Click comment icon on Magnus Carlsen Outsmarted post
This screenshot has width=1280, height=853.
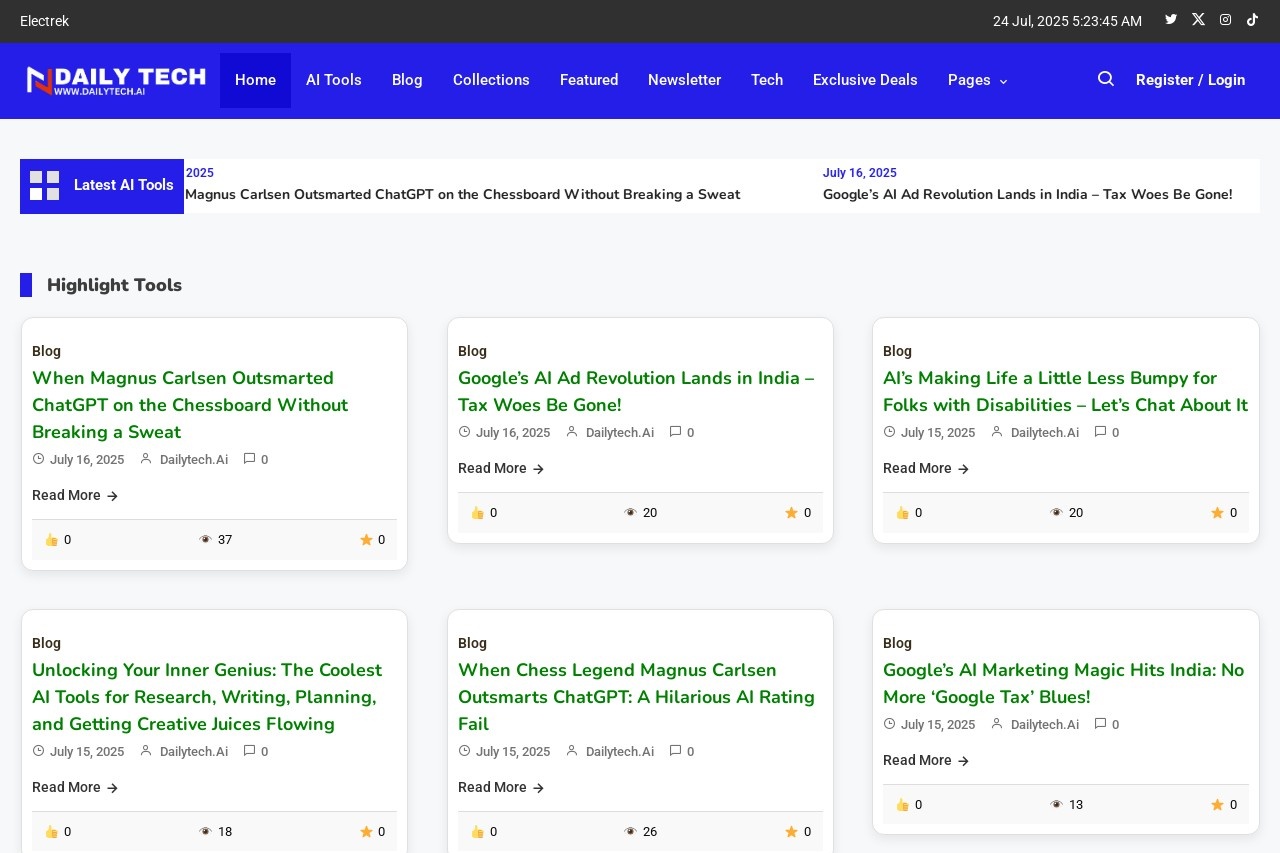click(x=249, y=459)
